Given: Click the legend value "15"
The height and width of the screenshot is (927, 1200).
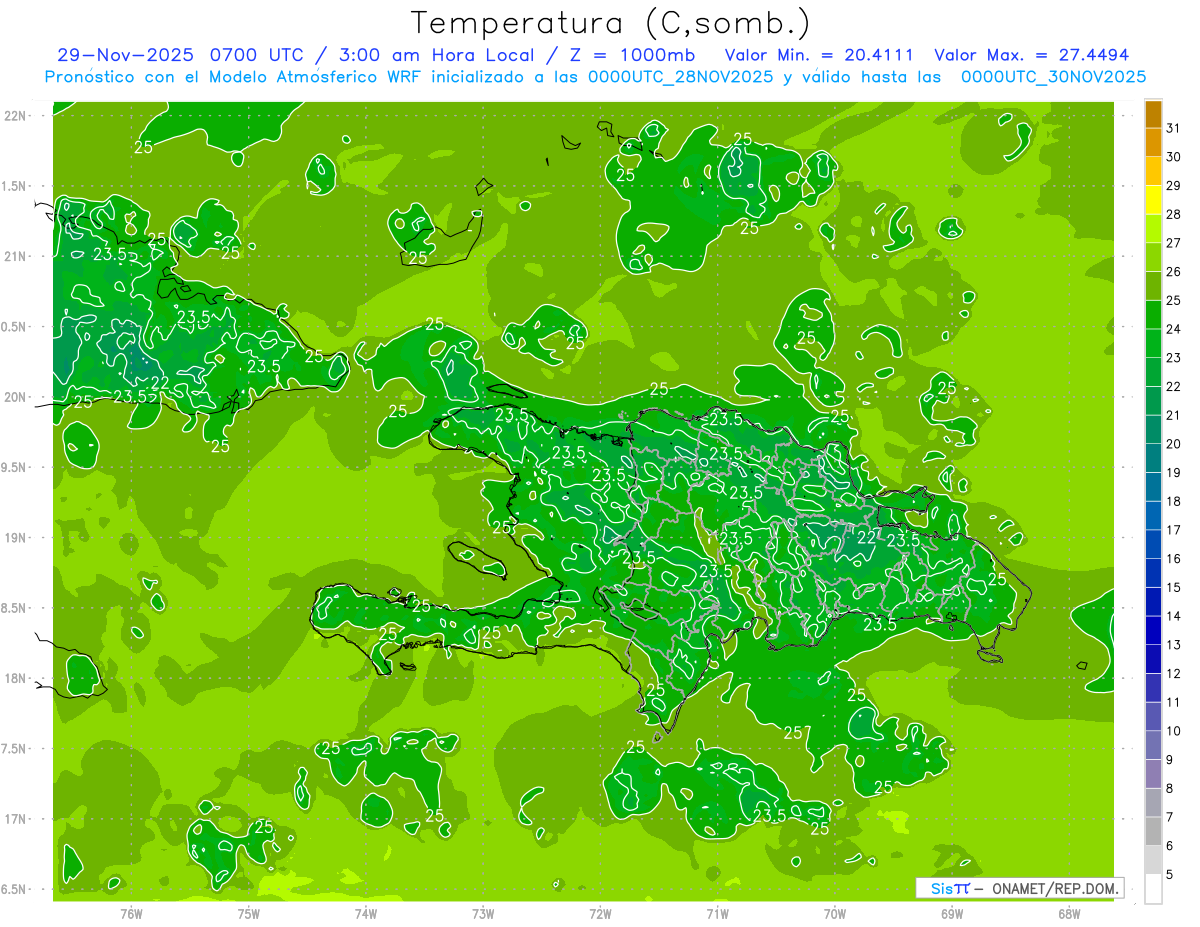Looking at the screenshot, I should (1174, 587).
